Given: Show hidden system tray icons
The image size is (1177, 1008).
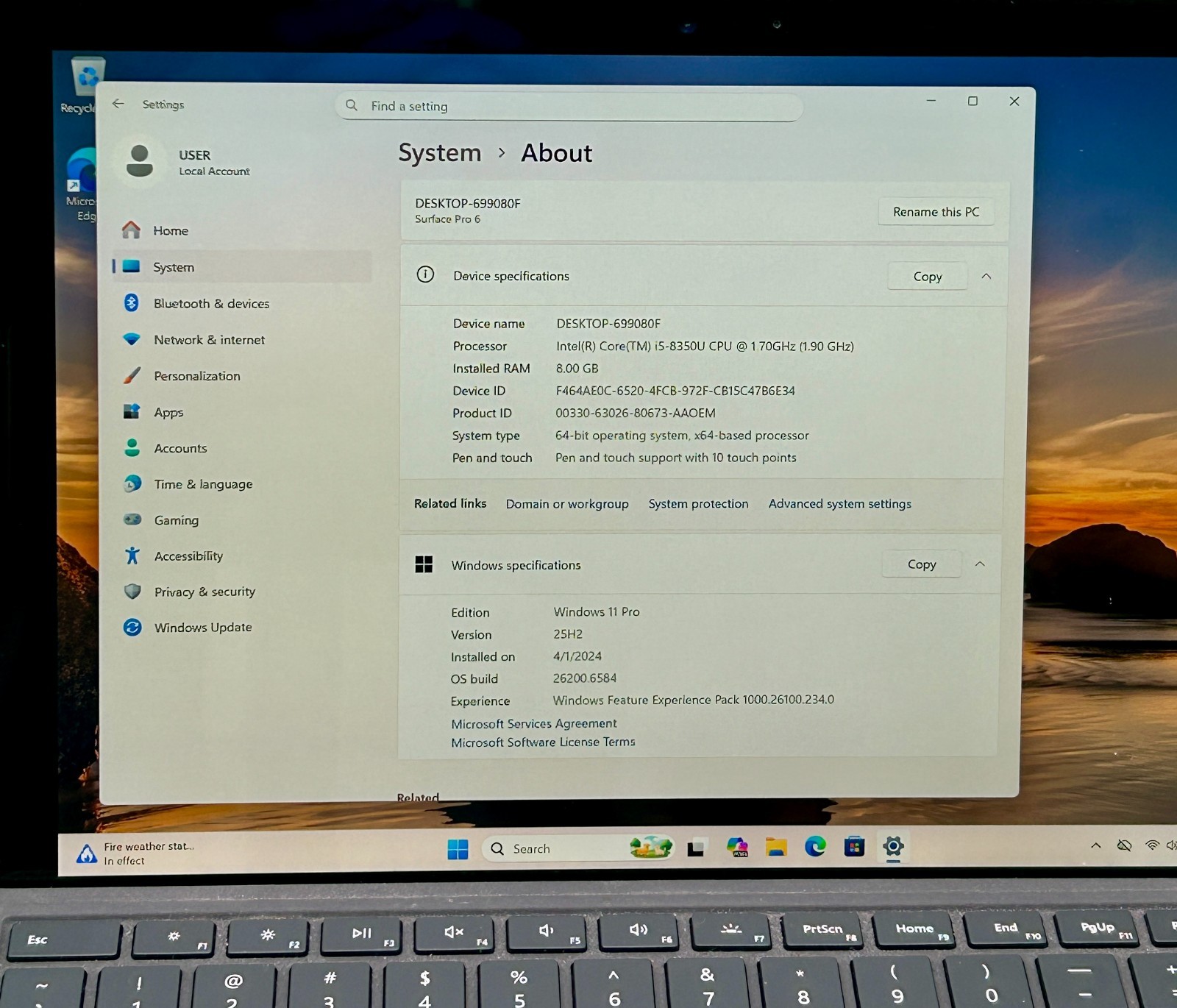Looking at the screenshot, I should tap(1096, 845).
